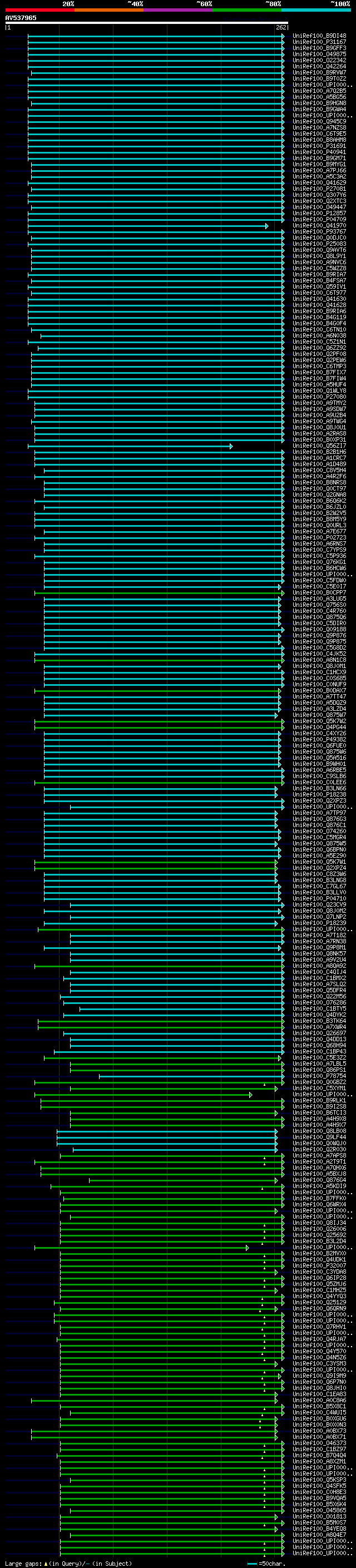Image resolution: width=356 pixels, height=1568 pixels.
Task: Click hit UniRef100_C5WZZ8
Action: tap(319, 269)
